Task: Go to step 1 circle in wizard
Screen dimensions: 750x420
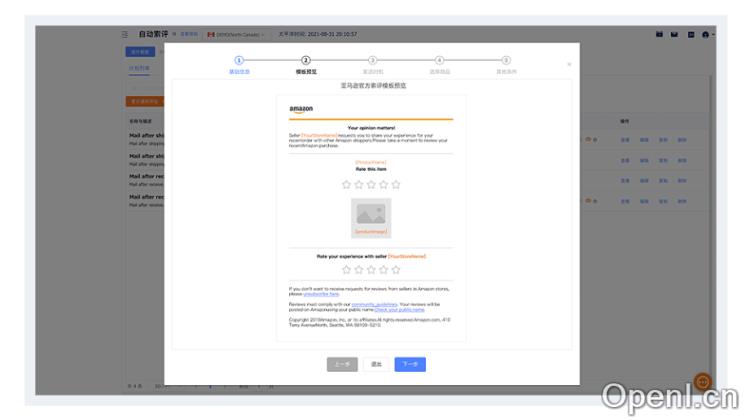Action: 239,60
